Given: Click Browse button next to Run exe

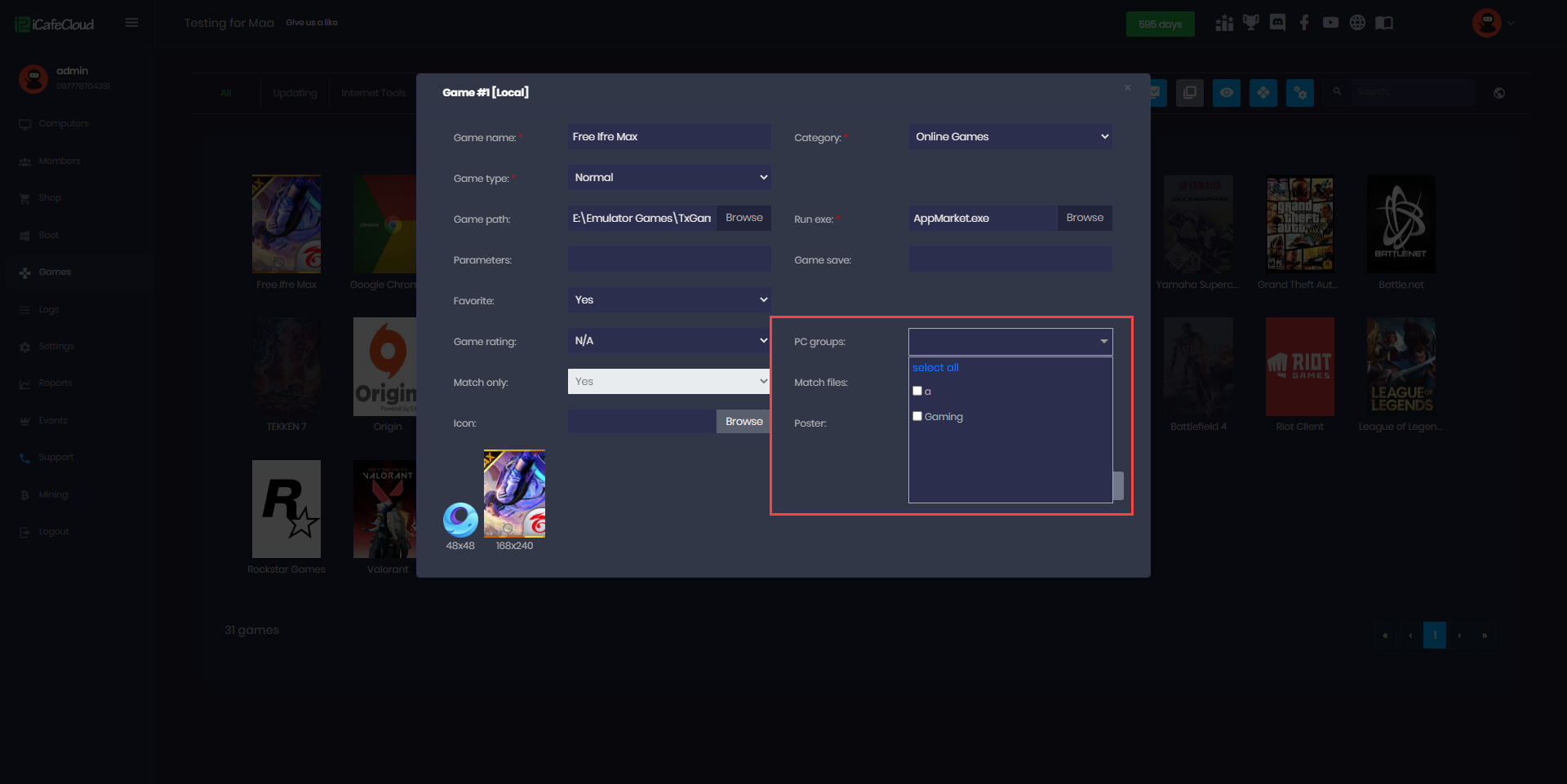Looking at the screenshot, I should coord(1085,218).
